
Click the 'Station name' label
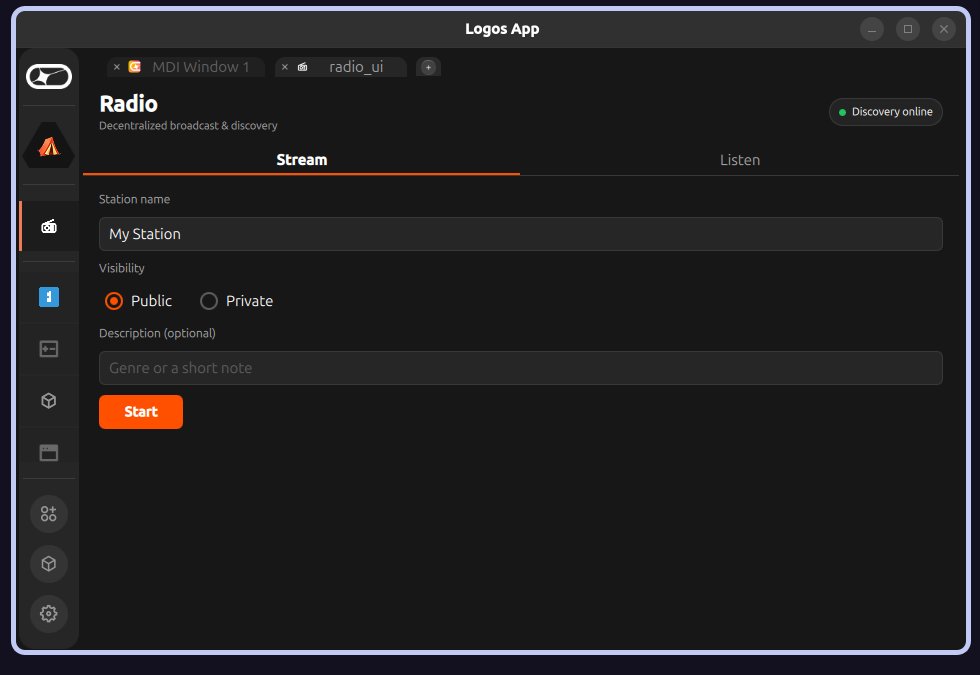pos(134,199)
